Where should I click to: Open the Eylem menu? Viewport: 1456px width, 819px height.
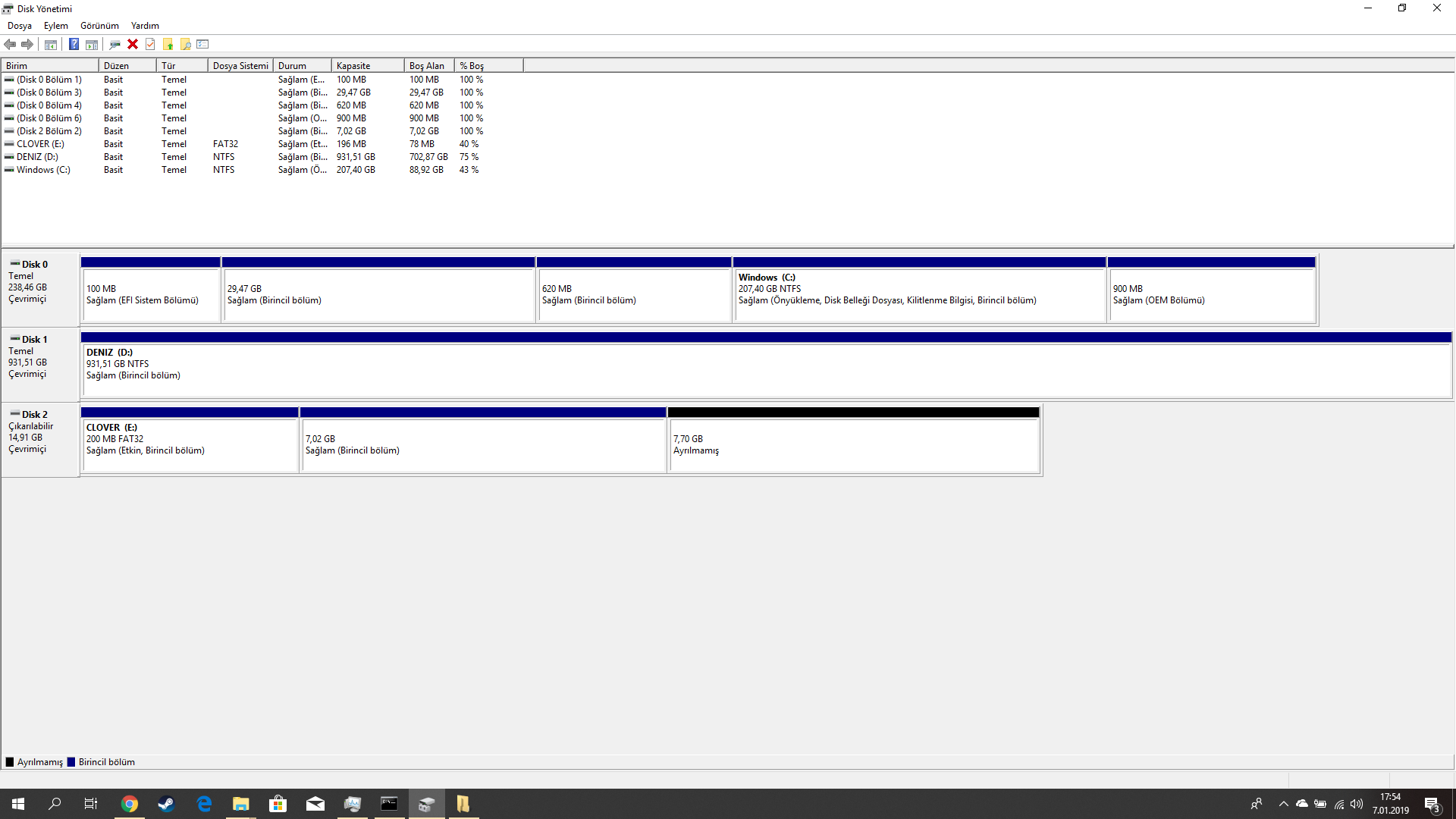click(55, 26)
